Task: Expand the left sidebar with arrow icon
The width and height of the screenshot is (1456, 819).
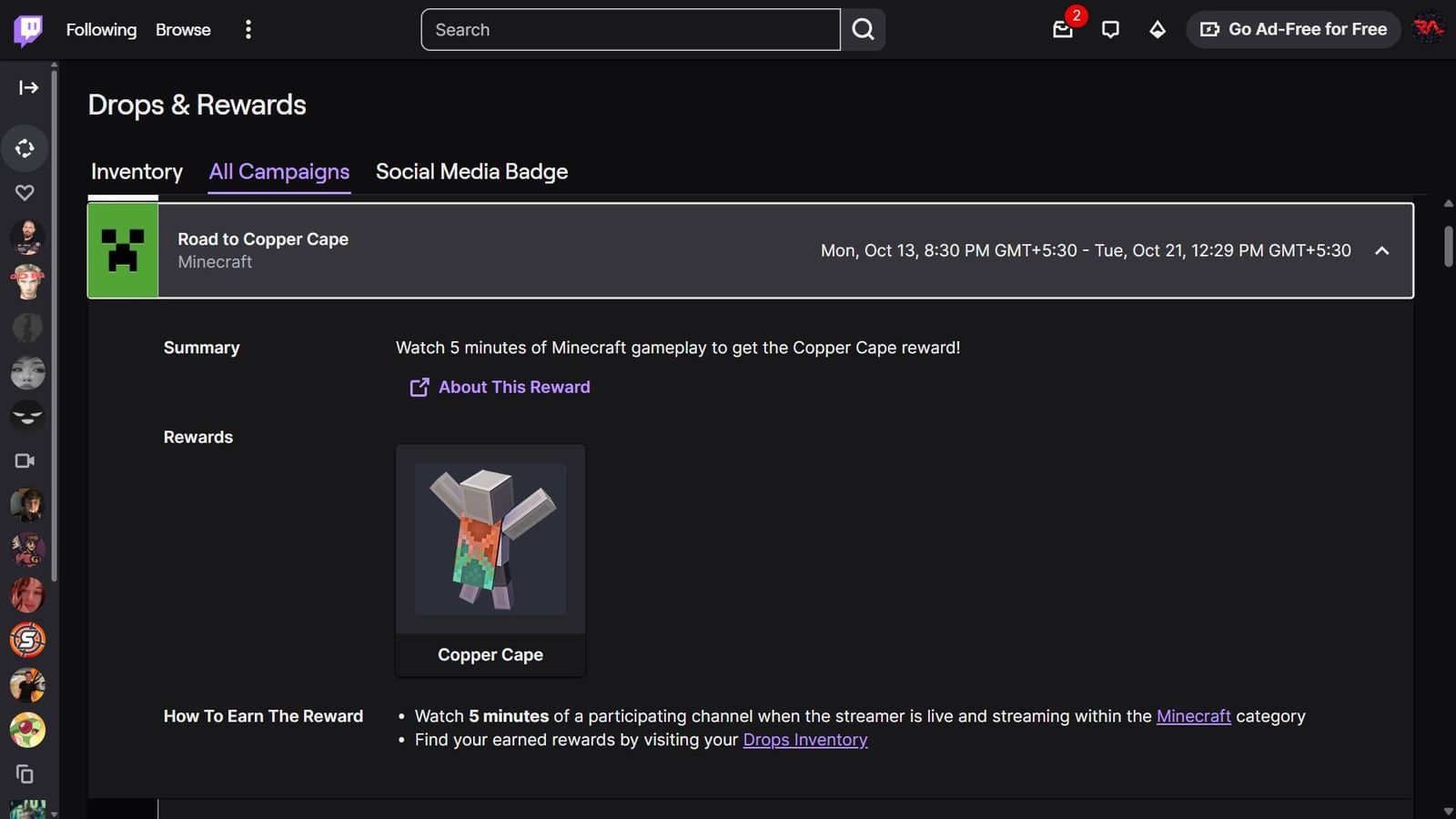Action: 28,87
